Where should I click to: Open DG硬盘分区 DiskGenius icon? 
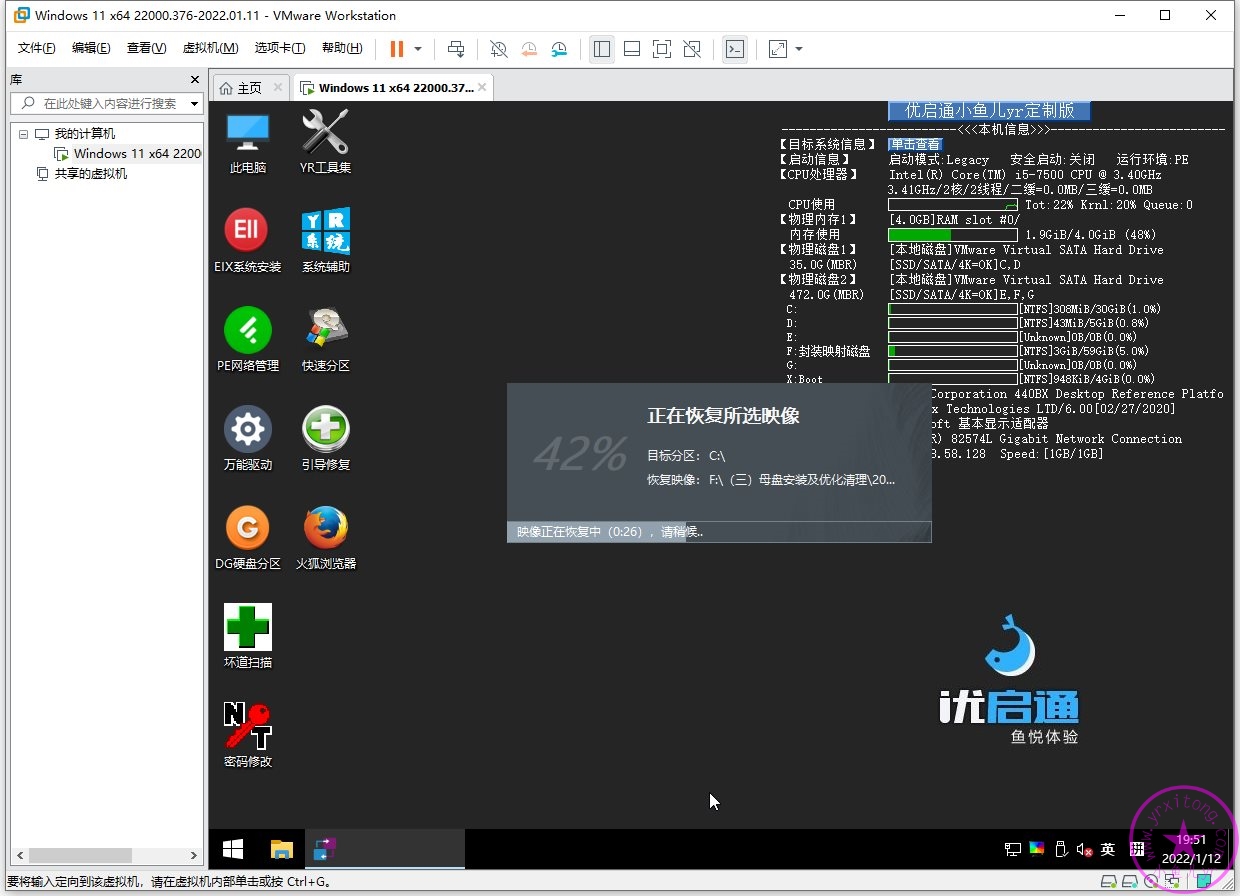point(247,537)
